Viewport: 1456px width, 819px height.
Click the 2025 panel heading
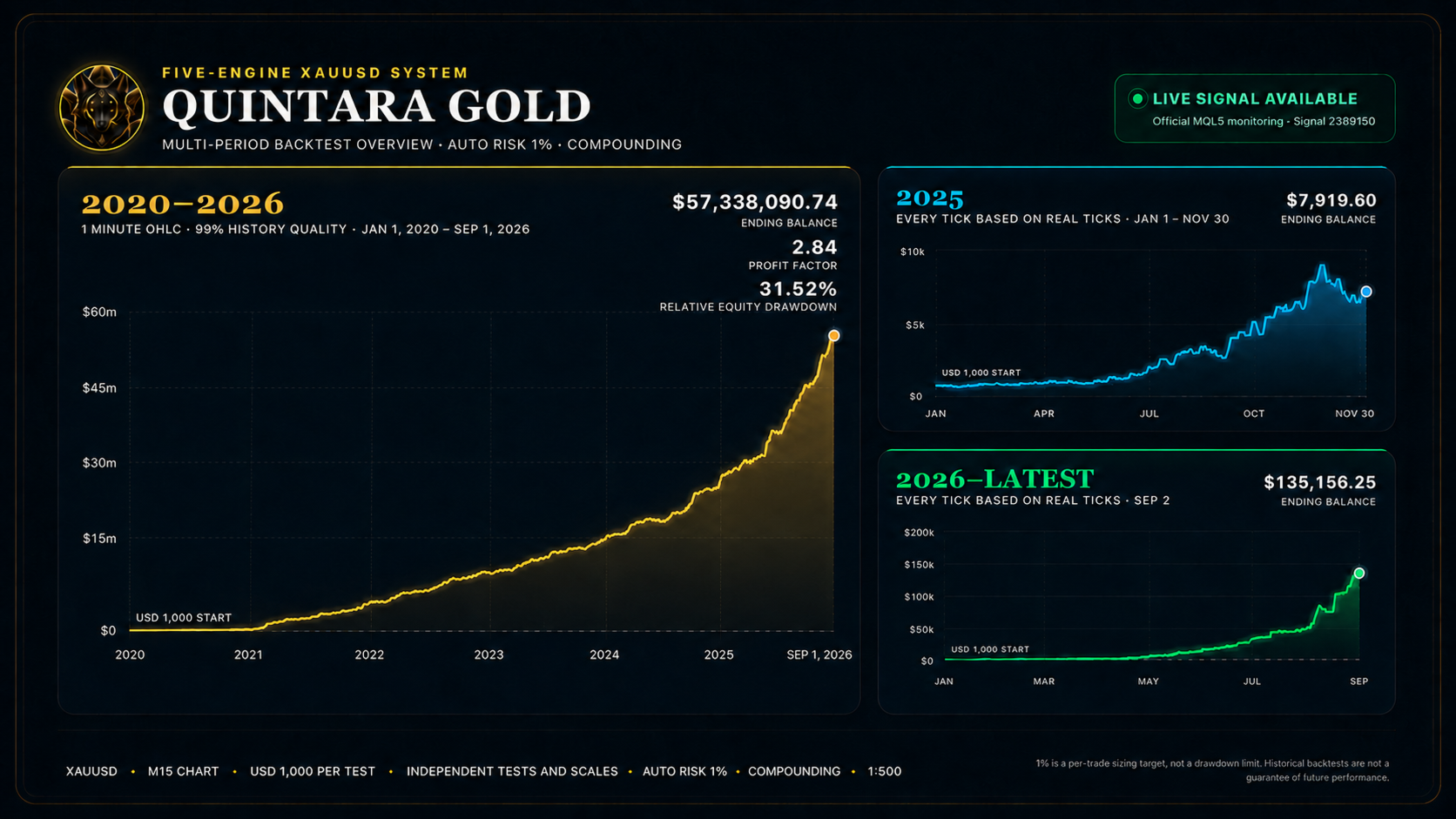(x=930, y=198)
